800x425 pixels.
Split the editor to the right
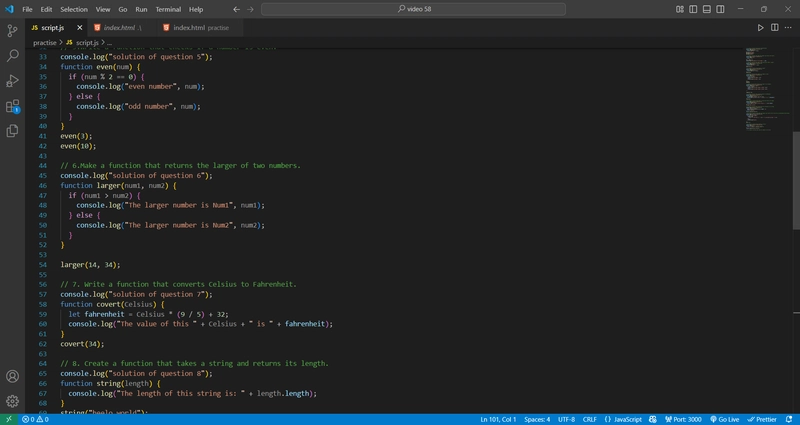pos(774,28)
